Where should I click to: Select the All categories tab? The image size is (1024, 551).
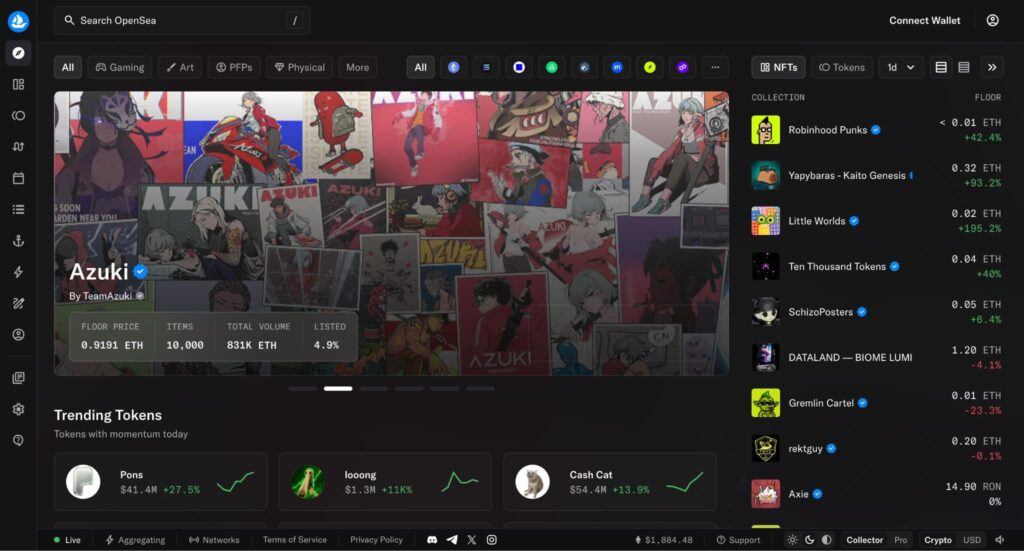point(68,67)
